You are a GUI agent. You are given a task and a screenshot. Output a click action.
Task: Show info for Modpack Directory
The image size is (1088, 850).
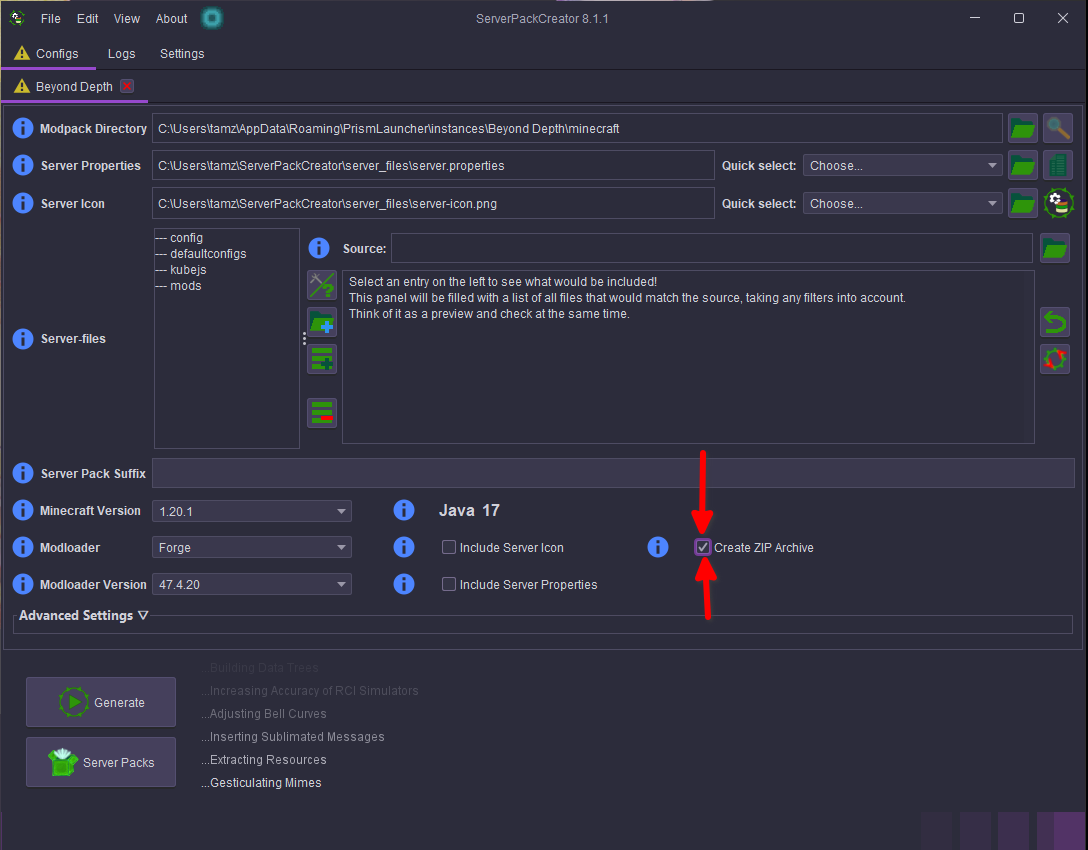23,128
